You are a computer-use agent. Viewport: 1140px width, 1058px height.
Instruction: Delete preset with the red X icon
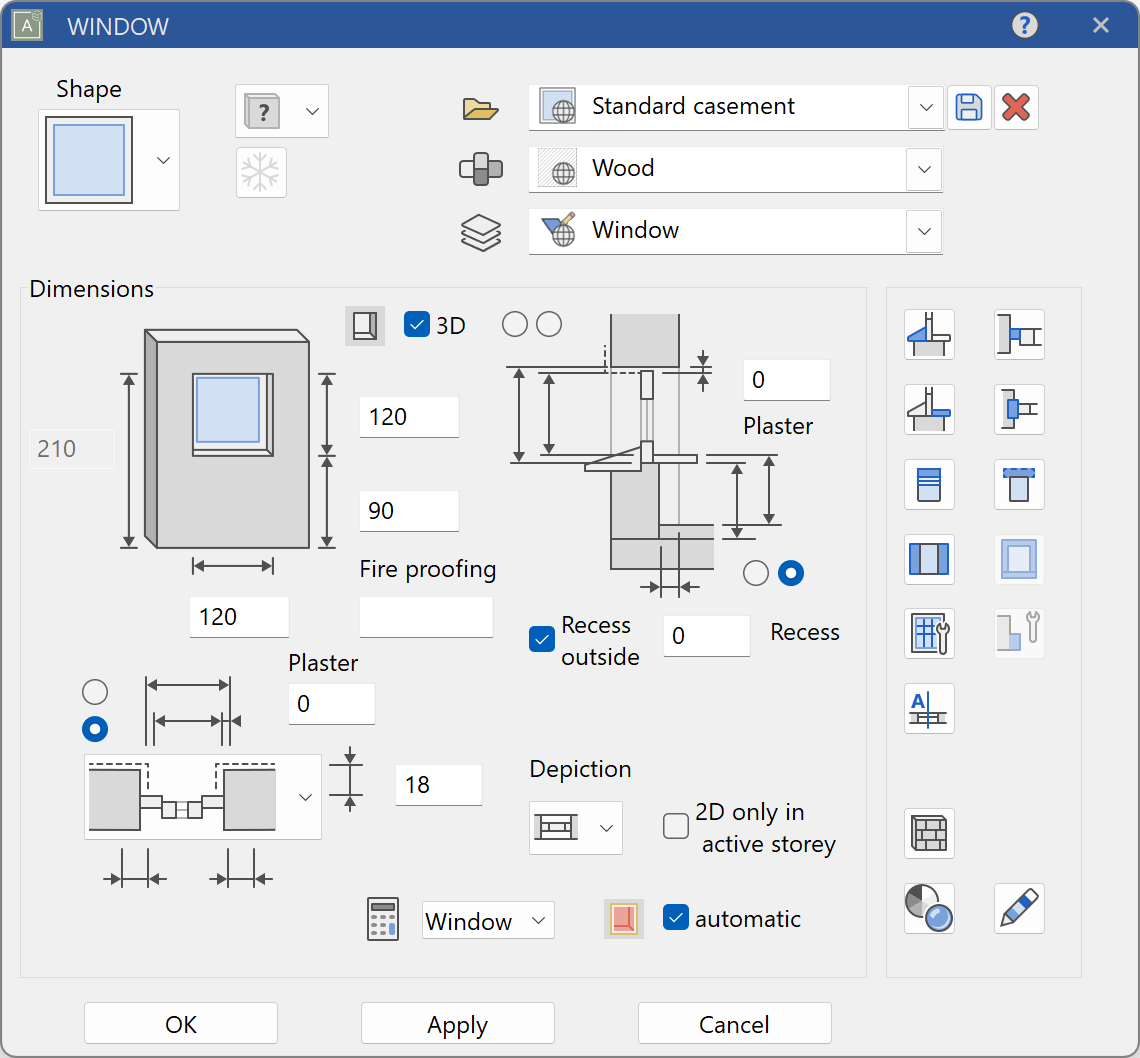pyautogui.click(x=1016, y=108)
